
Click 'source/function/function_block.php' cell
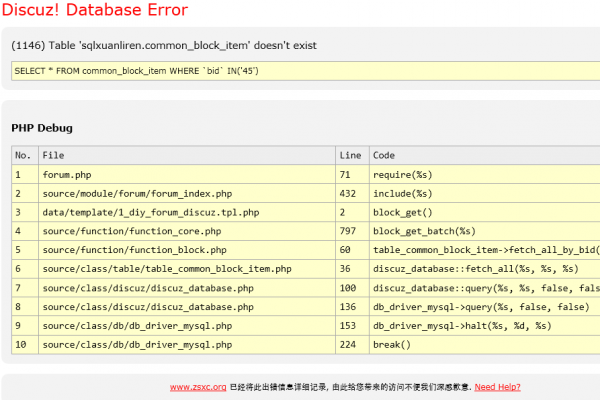pos(187,250)
